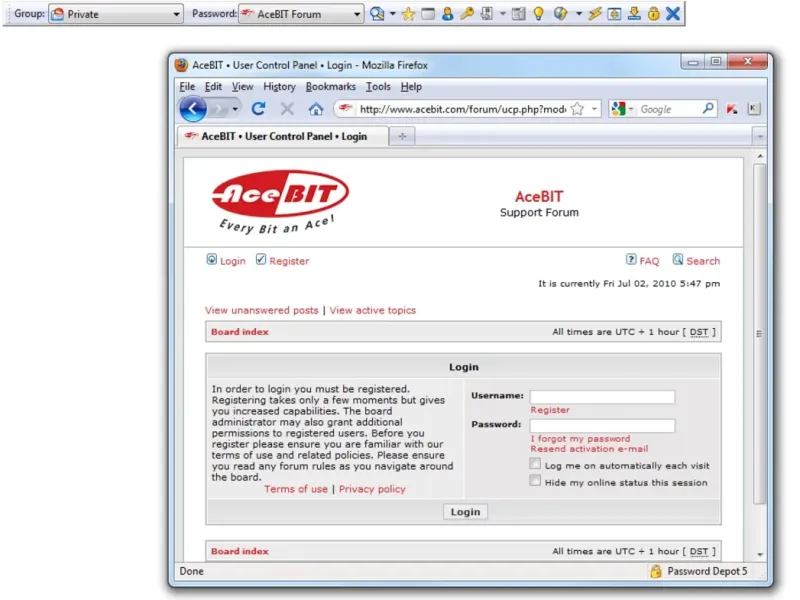Click the blue X close toolbar icon

(673, 14)
